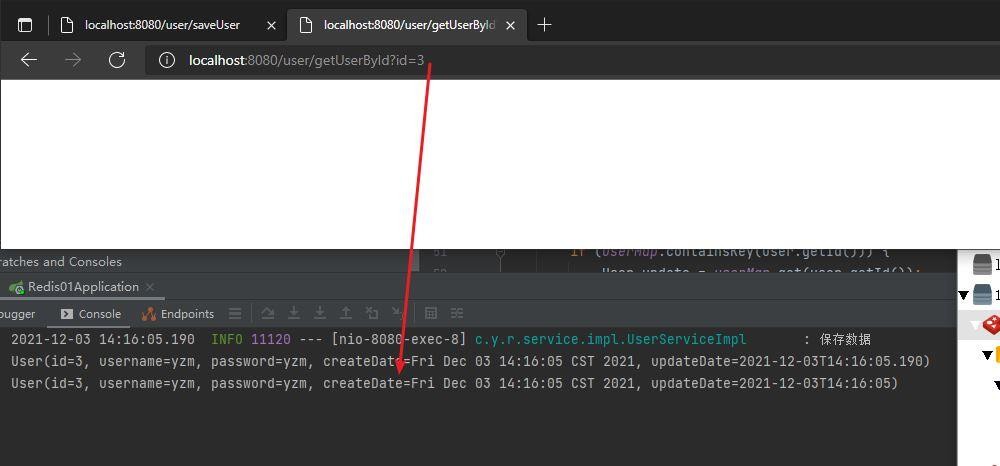1000x466 pixels.
Task: Open the site information icon in address bar
Action: coord(167,60)
